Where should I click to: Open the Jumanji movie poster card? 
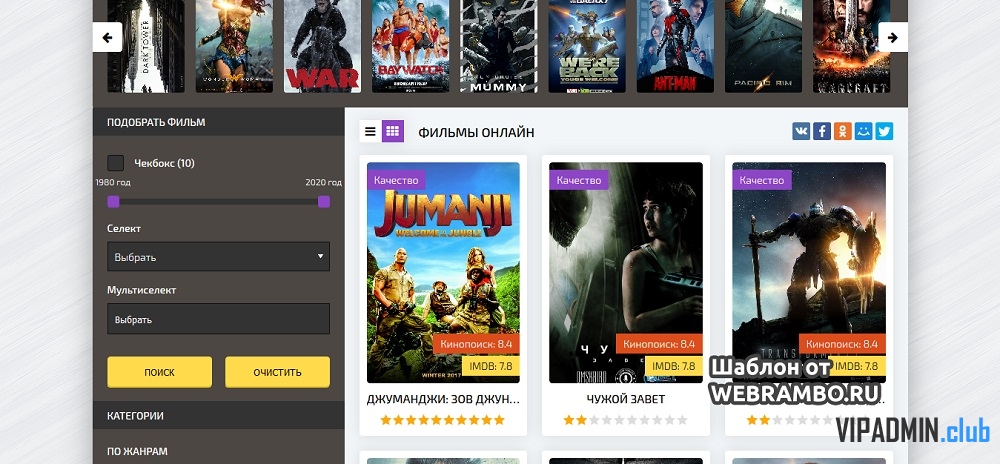click(x=443, y=273)
